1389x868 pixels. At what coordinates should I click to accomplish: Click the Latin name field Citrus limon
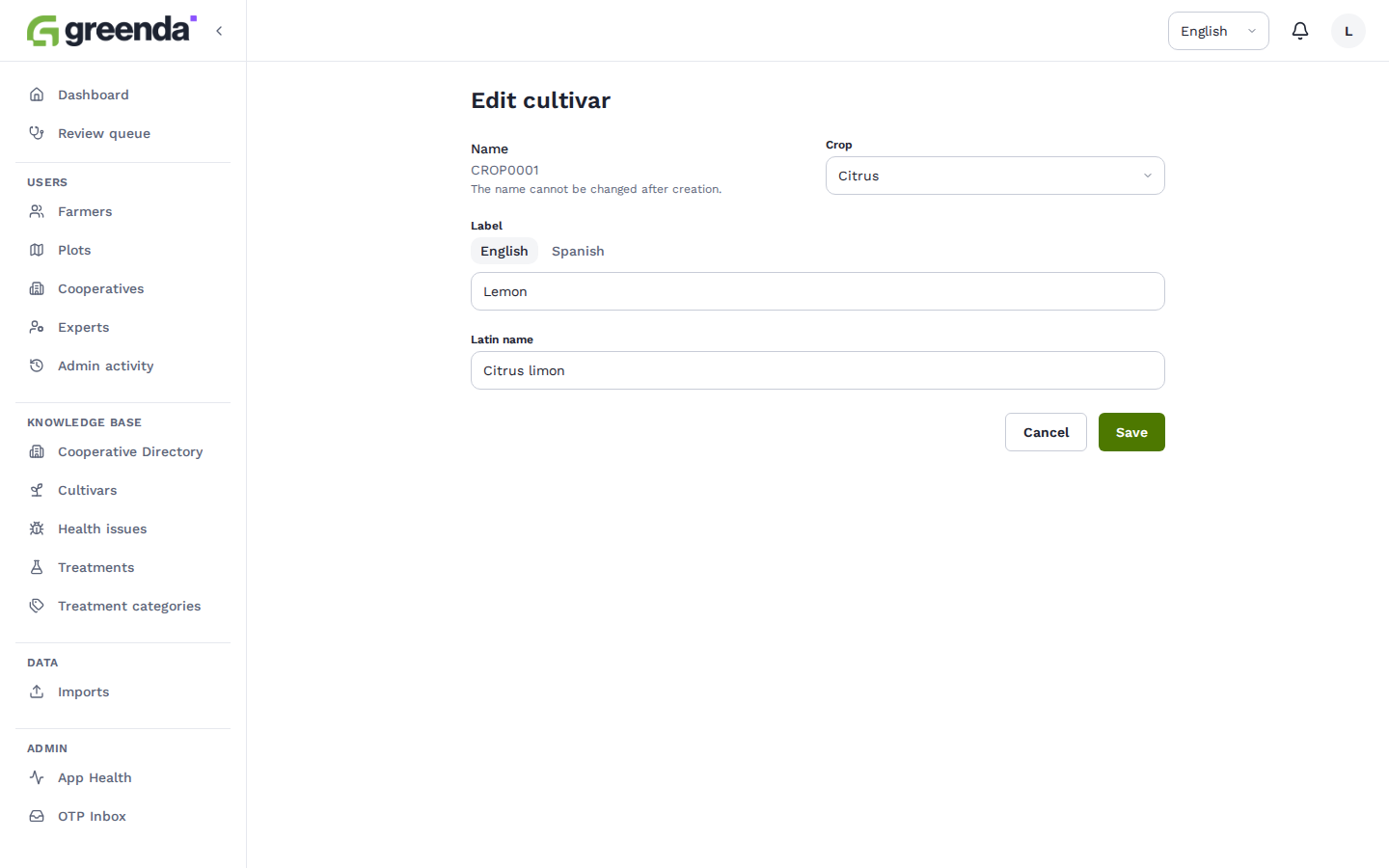point(818,370)
